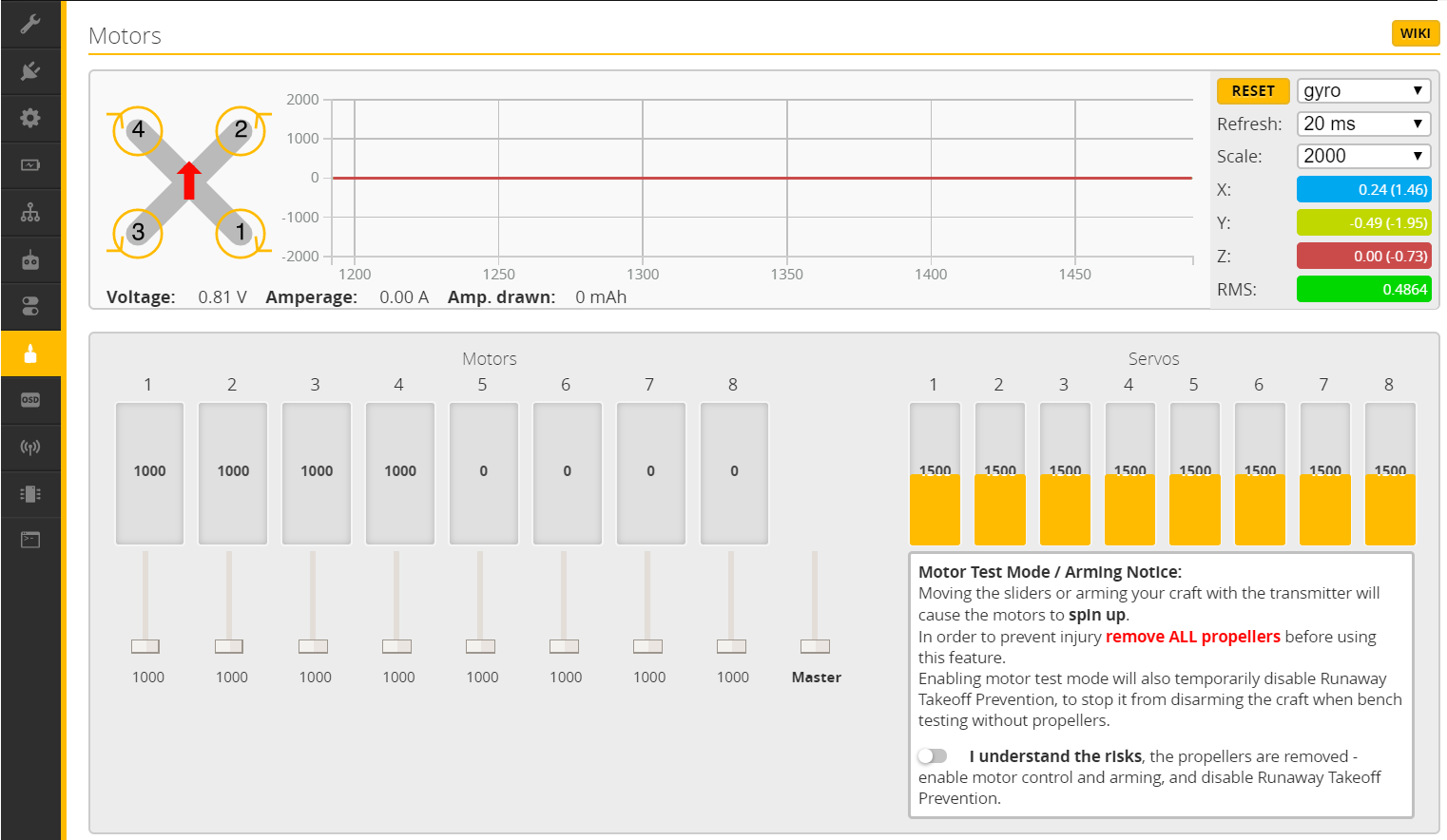Switch to the tree-structure sidebar tab
This screenshot has width=1447, height=840.
click(x=30, y=213)
